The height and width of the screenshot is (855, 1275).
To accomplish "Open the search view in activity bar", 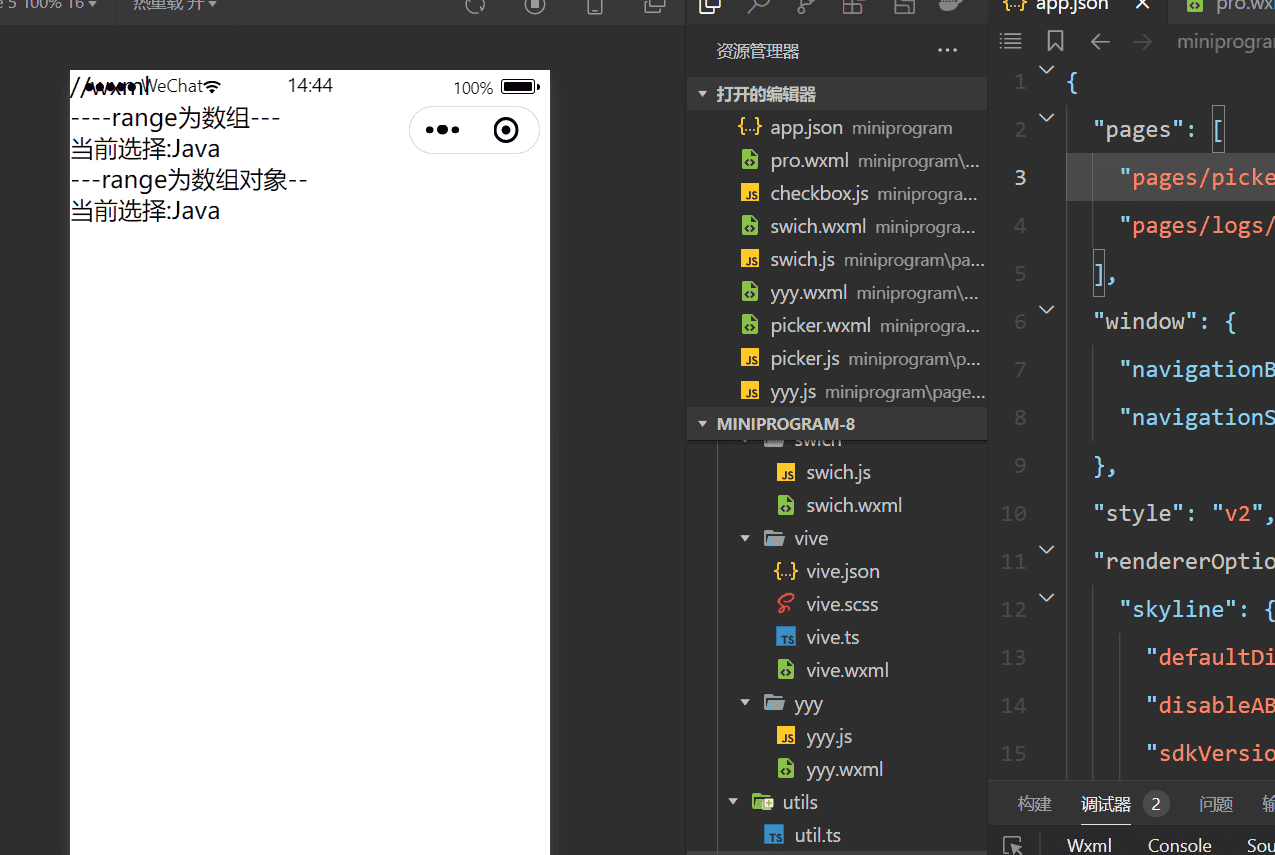I will point(758,6).
